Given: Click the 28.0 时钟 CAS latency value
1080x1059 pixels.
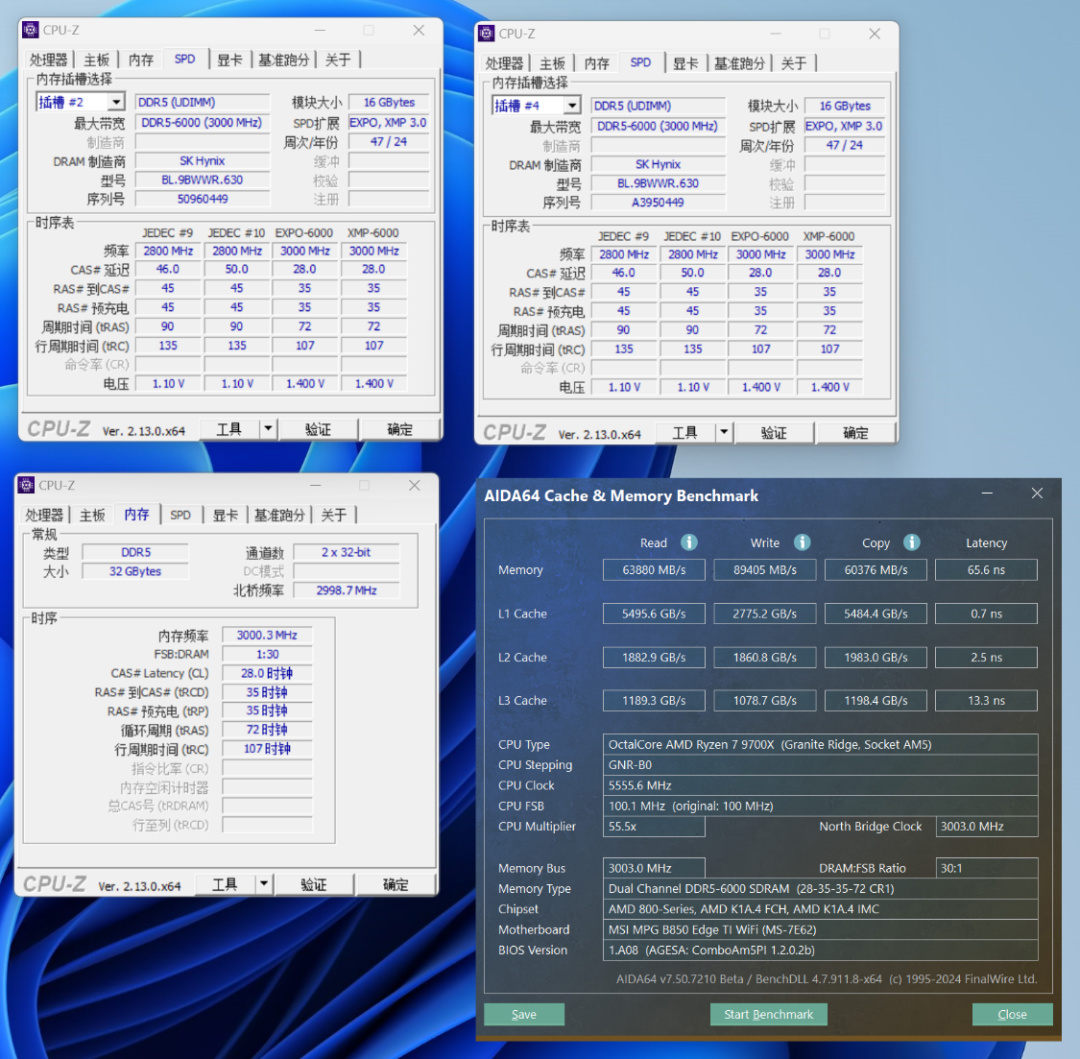Looking at the screenshot, I should coord(267,673).
